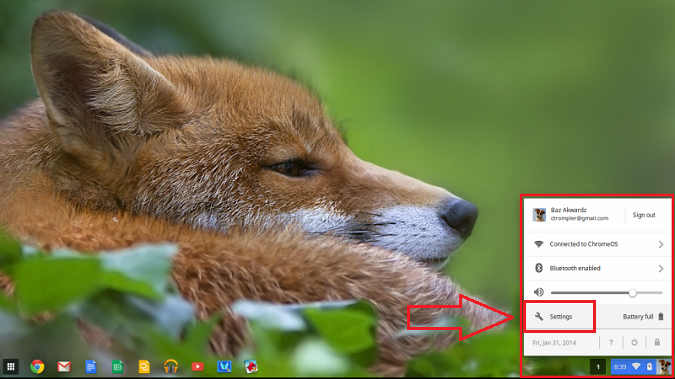Open Google Slides shelf icon
The height and width of the screenshot is (379, 675).
(144, 367)
